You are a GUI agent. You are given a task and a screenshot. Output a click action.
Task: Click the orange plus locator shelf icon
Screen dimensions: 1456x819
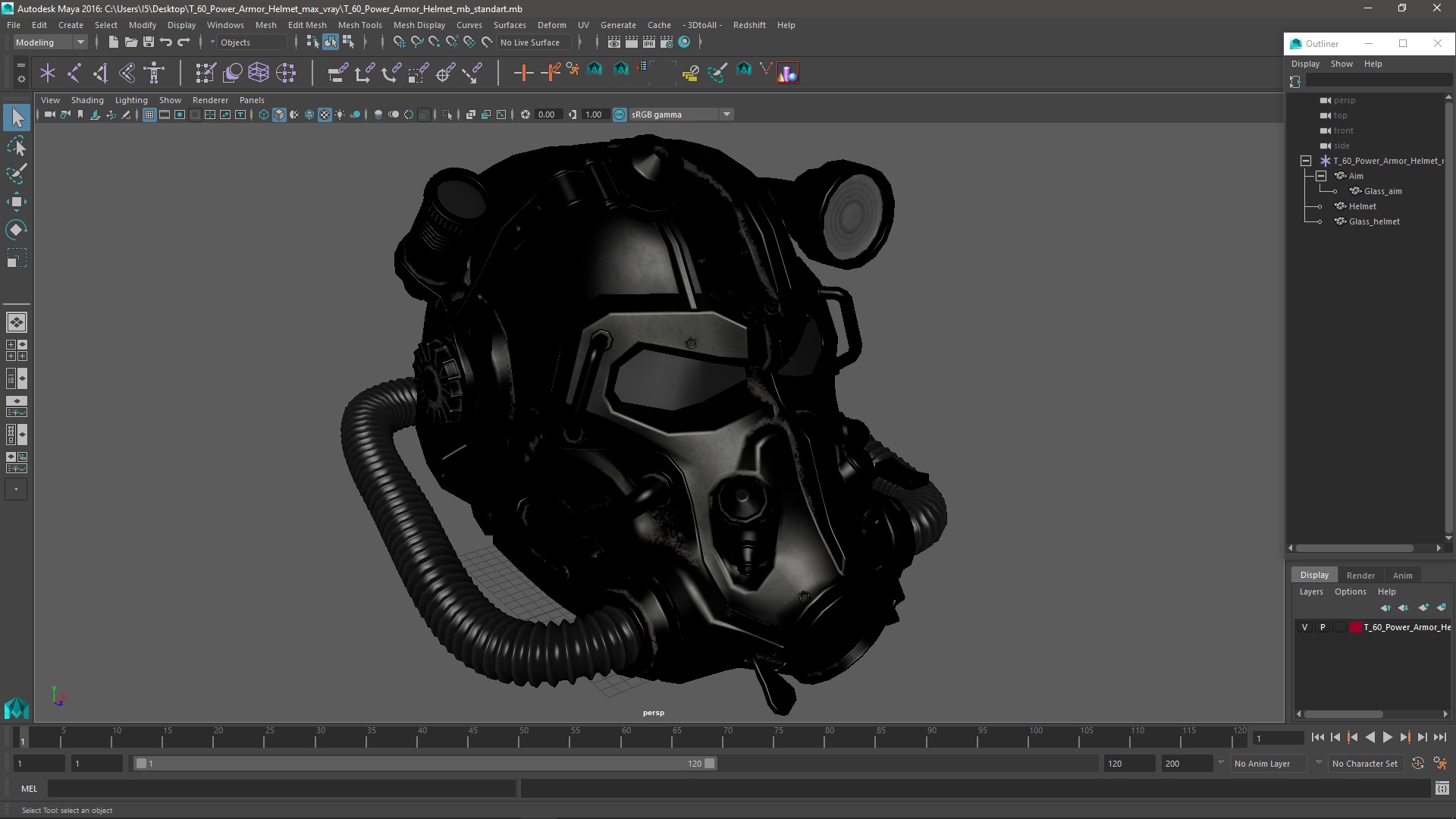pyautogui.click(x=523, y=73)
